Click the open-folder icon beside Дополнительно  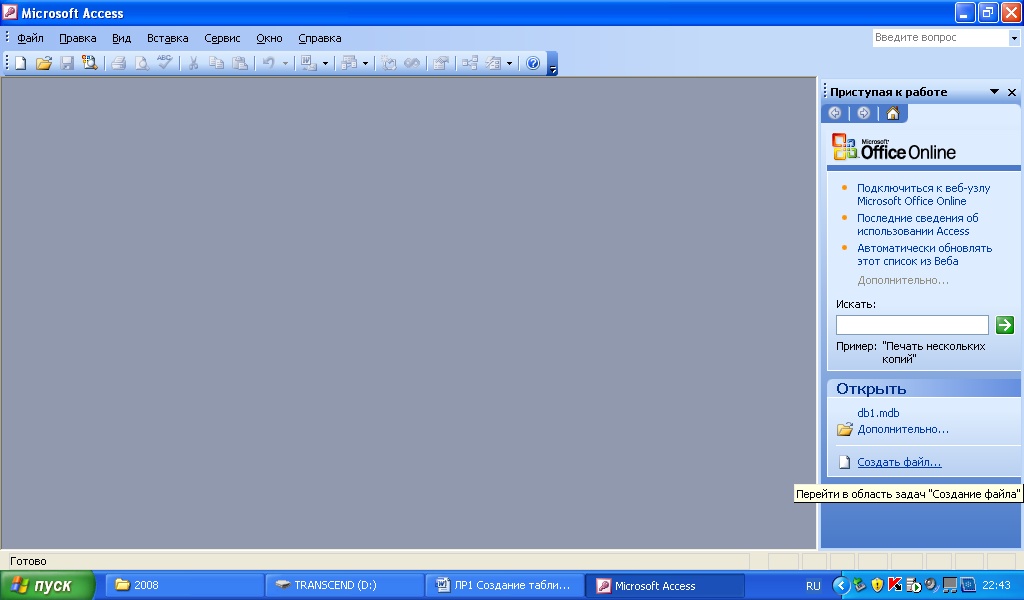click(x=844, y=430)
